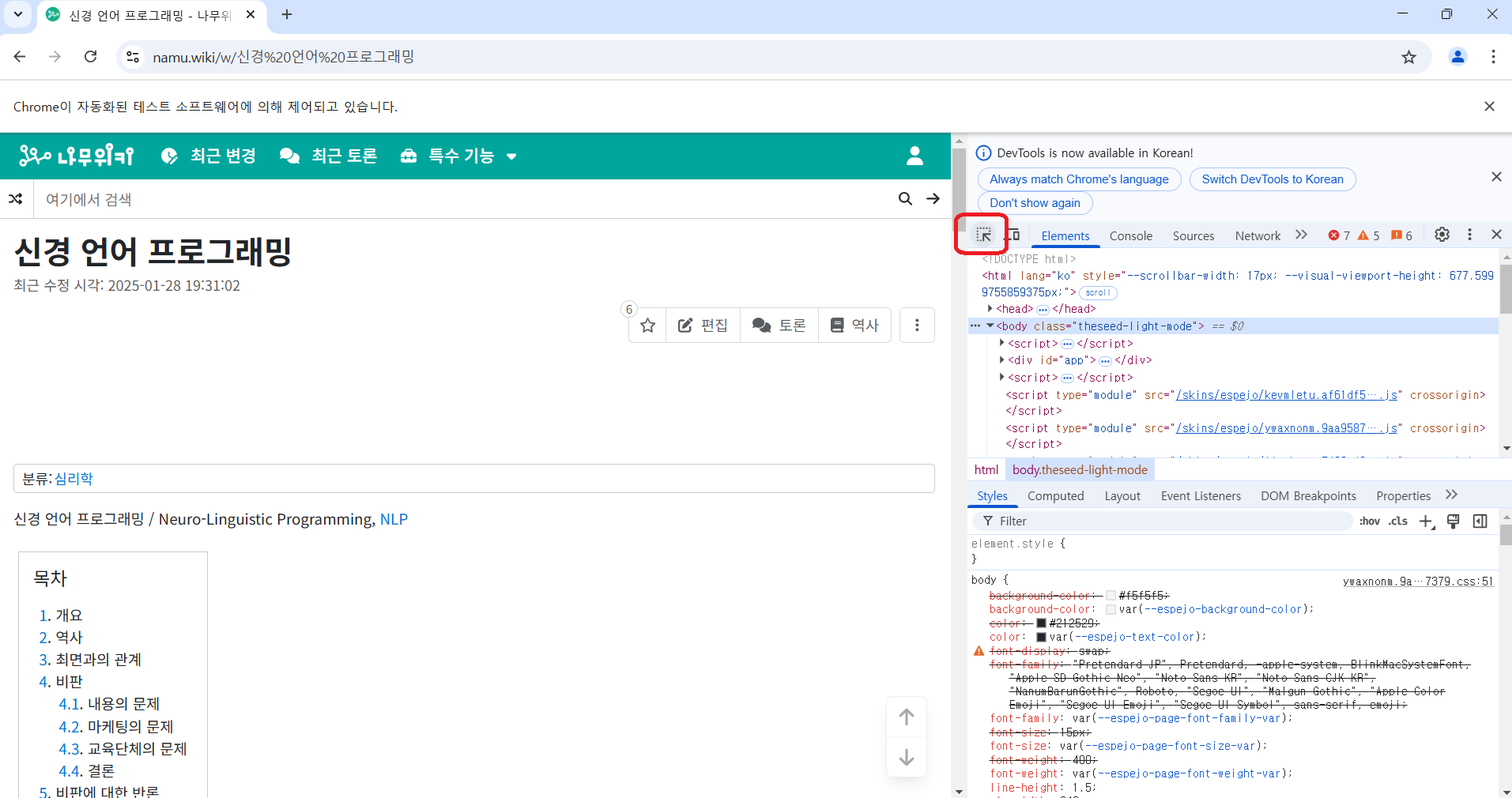Open DevTools settings gear
This screenshot has height=798, width=1512.
click(x=1442, y=235)
